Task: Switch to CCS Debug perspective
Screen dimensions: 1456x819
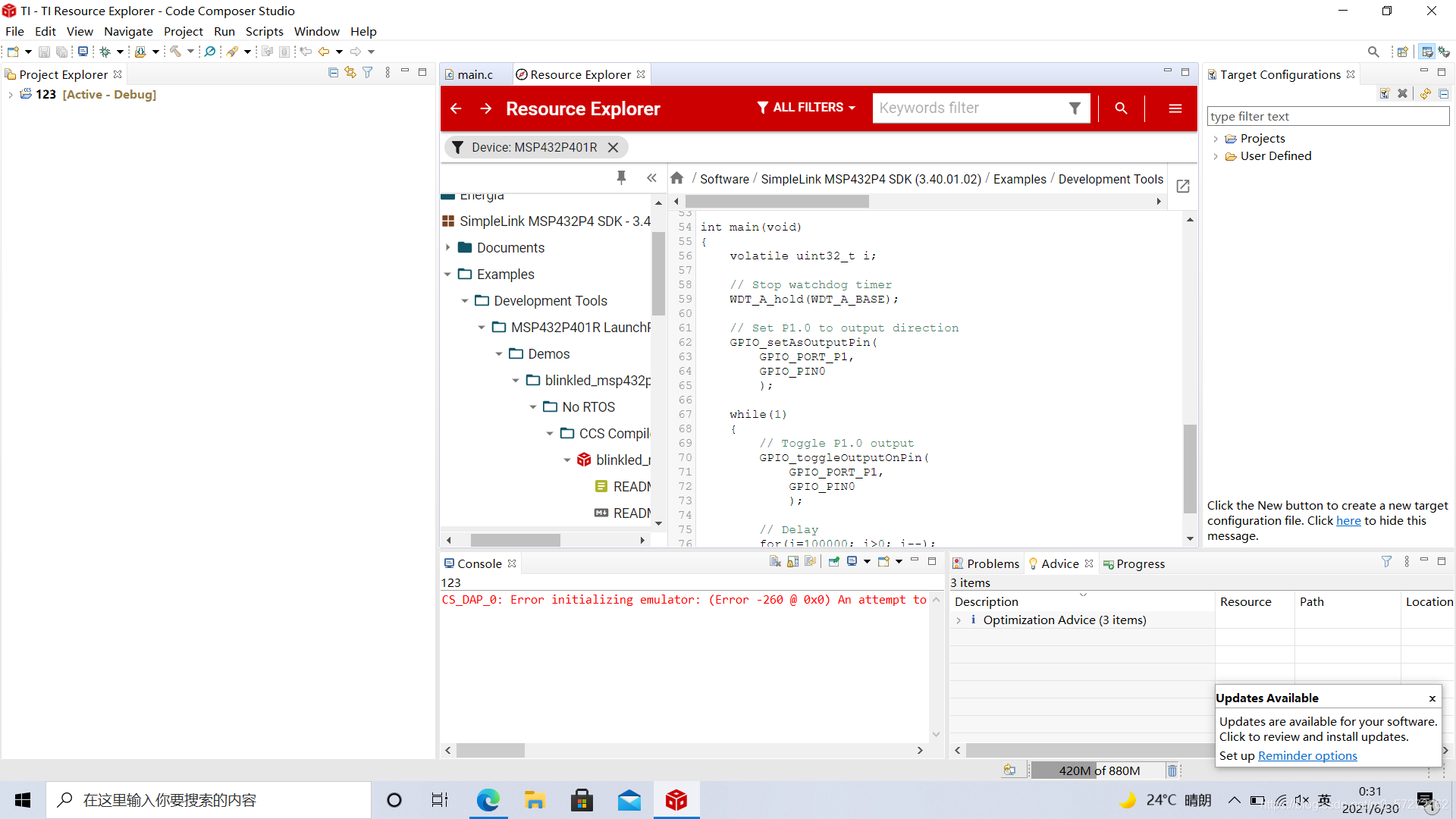Action: [x=1444, y=52]
